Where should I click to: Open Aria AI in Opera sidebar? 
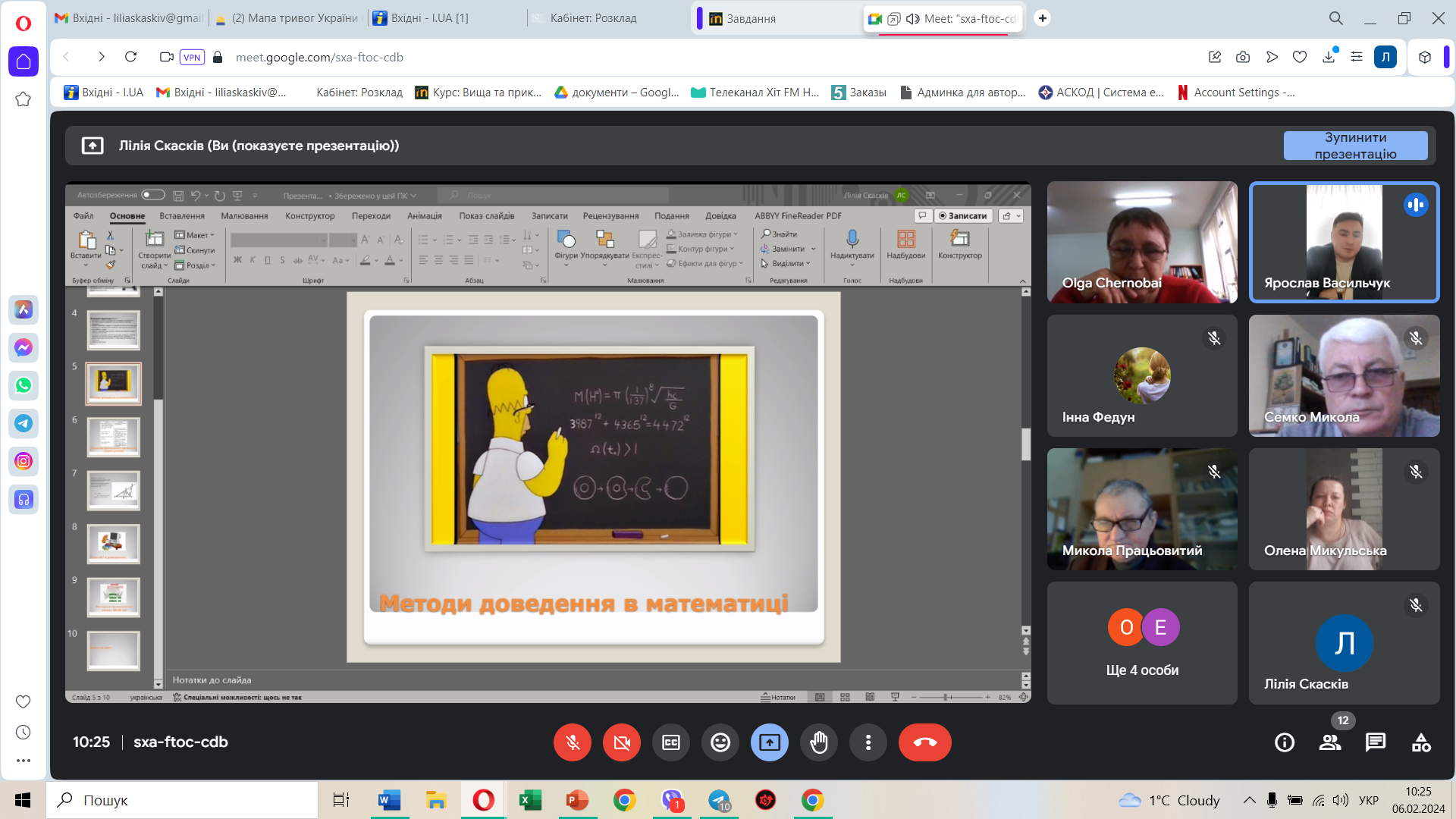[x=24, y=309]
